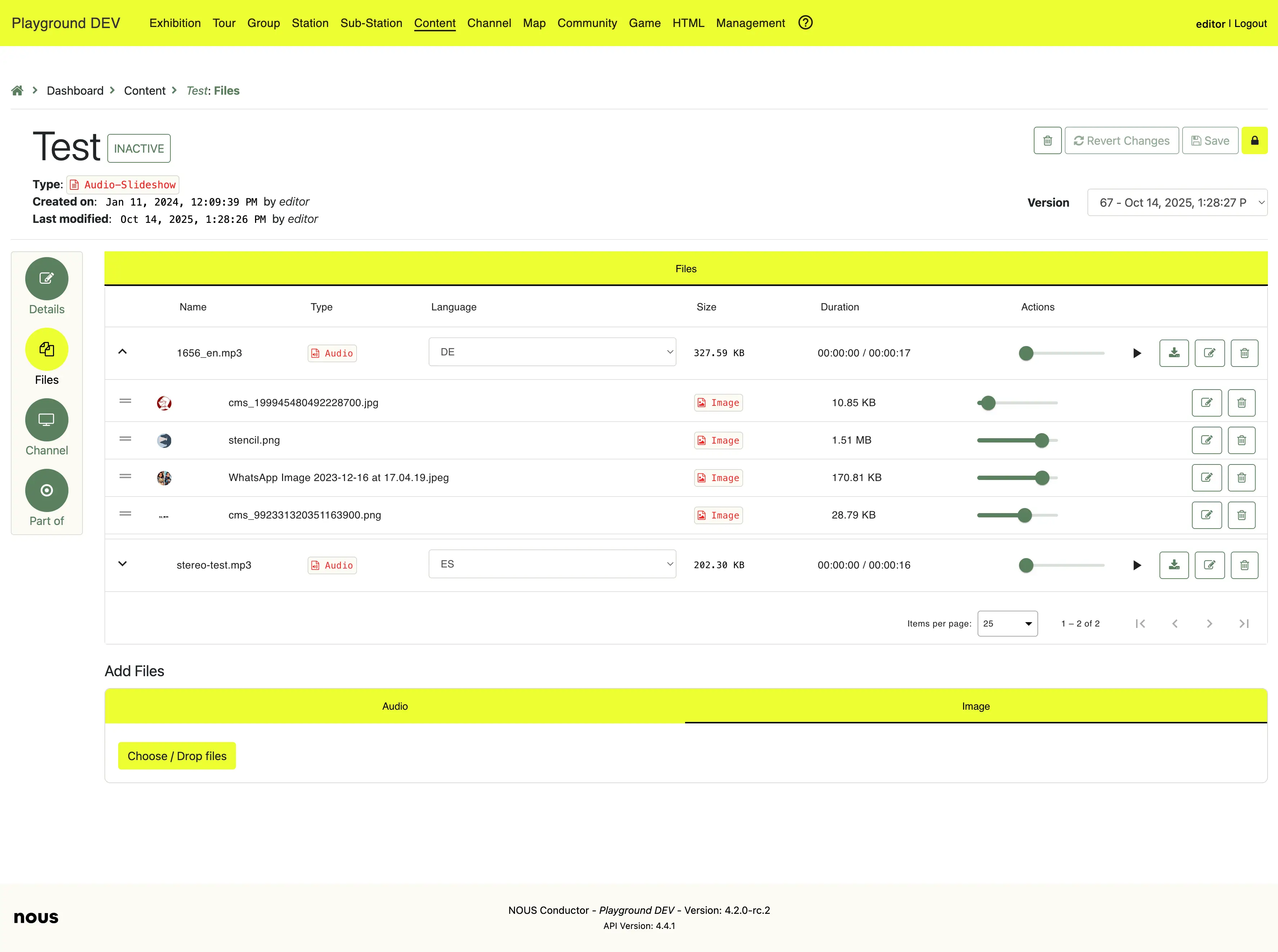Viewport: 1278px width, 952px height.
Task: Click the Choose / Drop files button
Action: [x=177, y=755]
